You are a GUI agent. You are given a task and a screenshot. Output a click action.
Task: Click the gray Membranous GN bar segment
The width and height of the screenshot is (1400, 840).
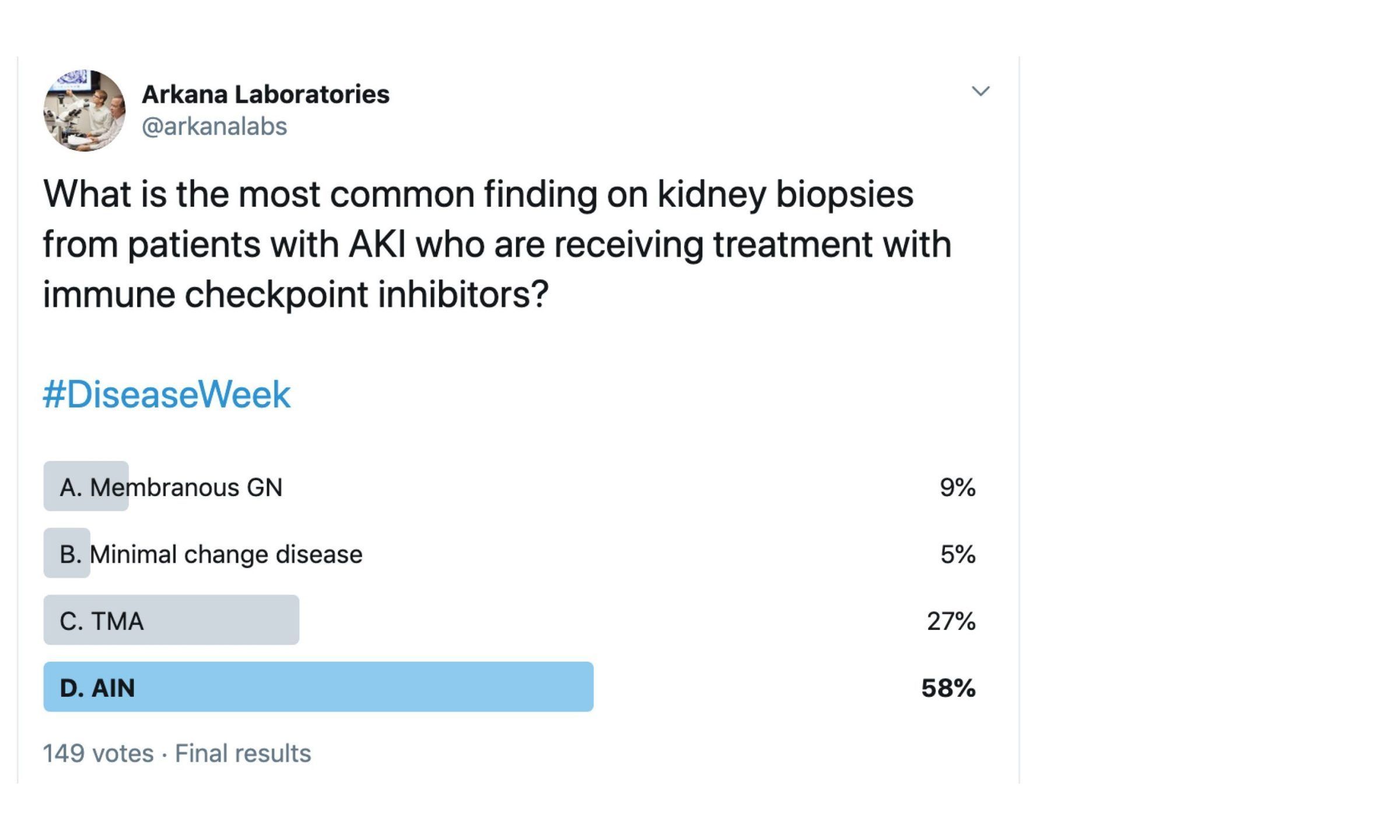86,486
